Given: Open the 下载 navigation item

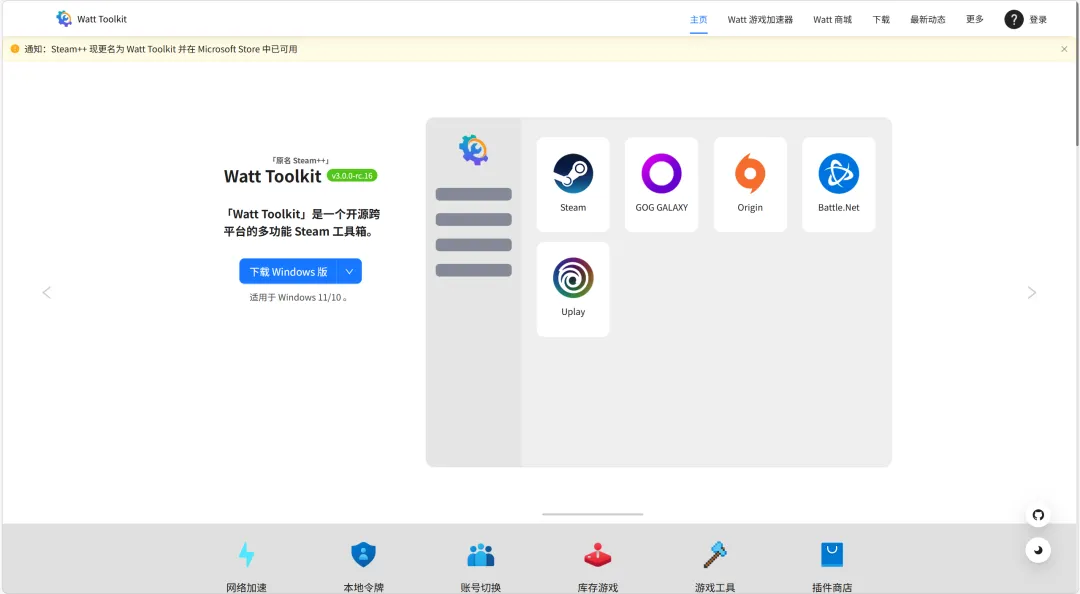Looking at the screenshot, I should pyautogui.click(x=881, y=19).
